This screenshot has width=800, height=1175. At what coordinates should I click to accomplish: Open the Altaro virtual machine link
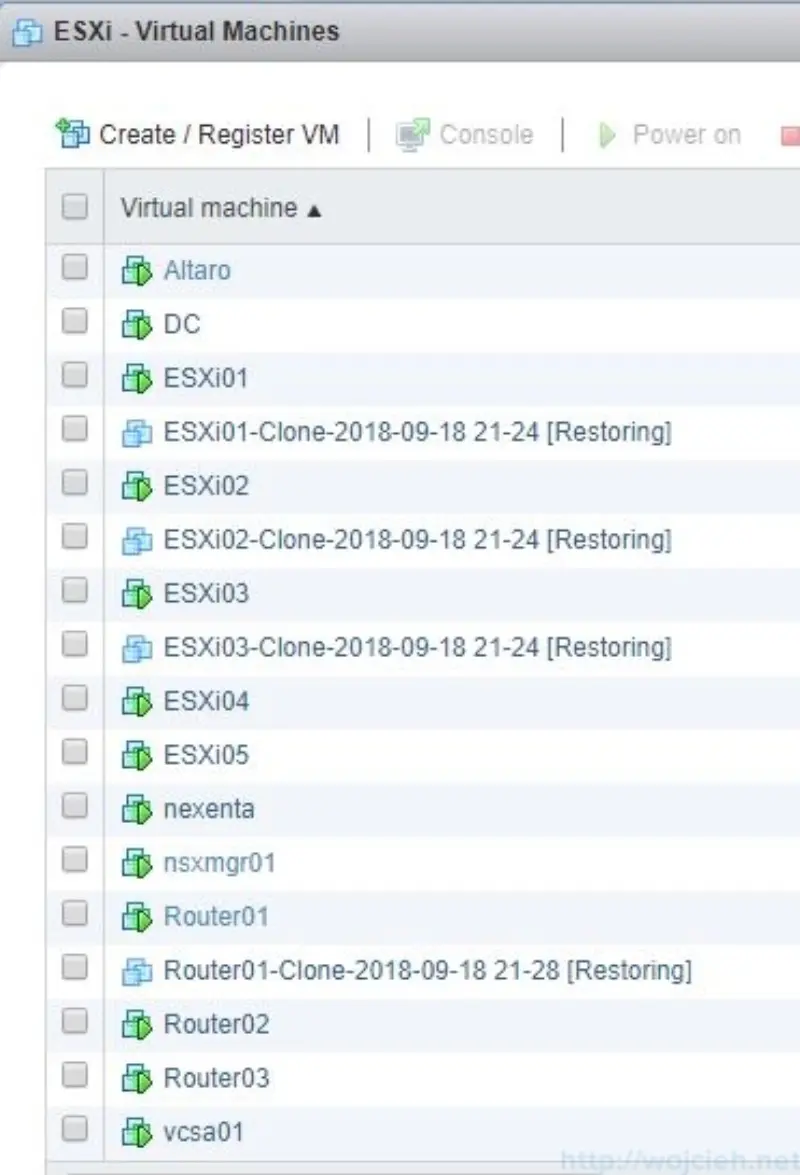coord(196,269)
